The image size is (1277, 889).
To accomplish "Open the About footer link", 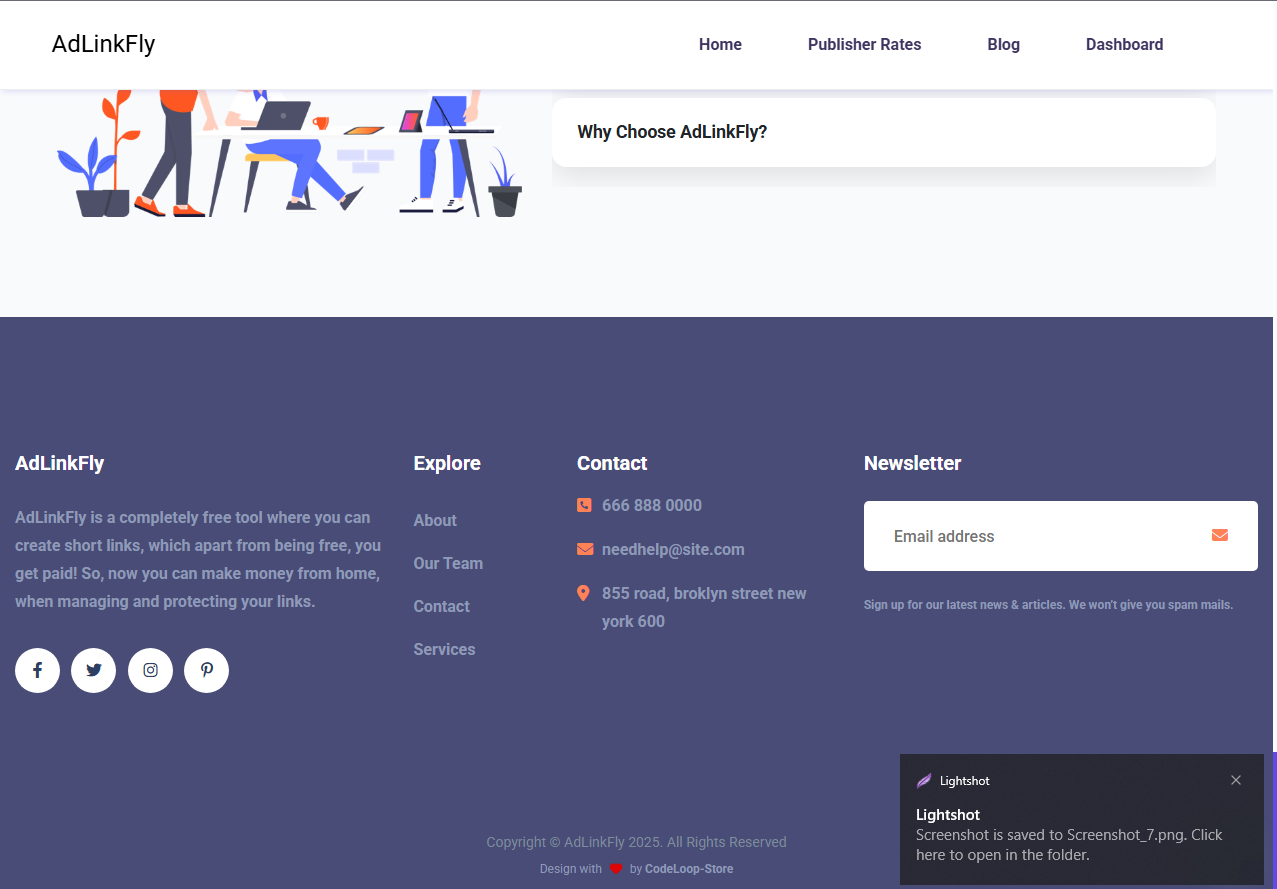I will pyautogui.click(x=435, y=520).
